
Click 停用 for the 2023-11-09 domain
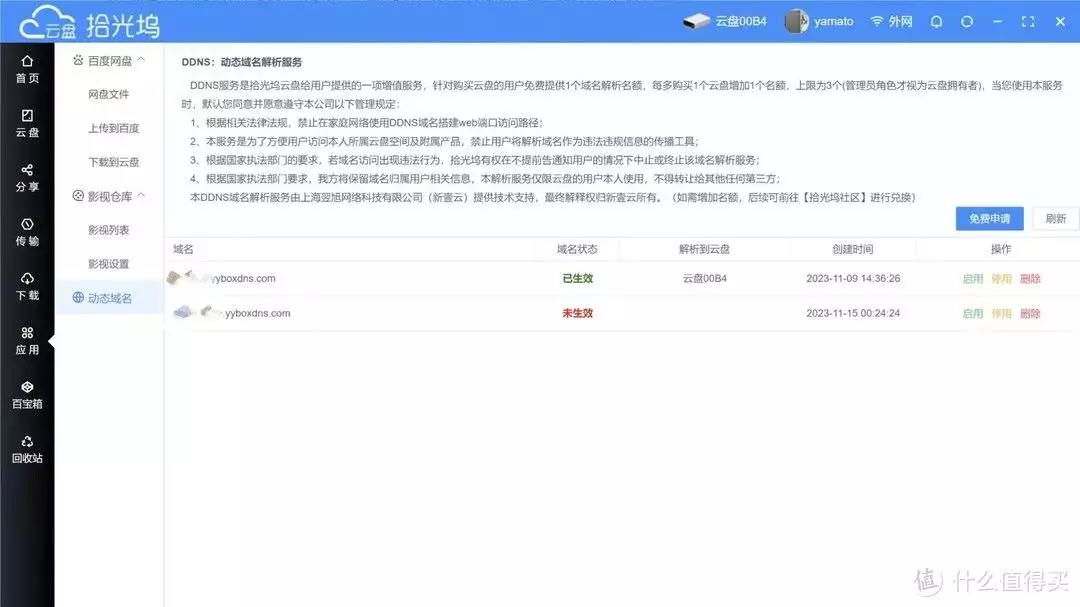[x=1001, y=279]
